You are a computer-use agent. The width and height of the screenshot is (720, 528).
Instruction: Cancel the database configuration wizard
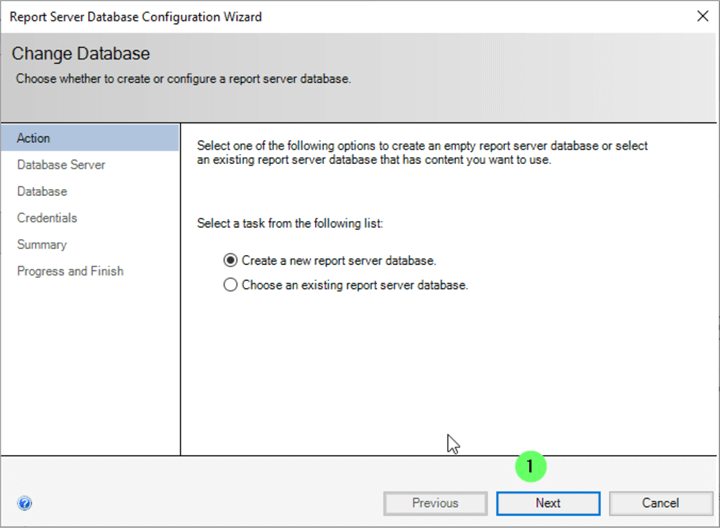[660, 503]
